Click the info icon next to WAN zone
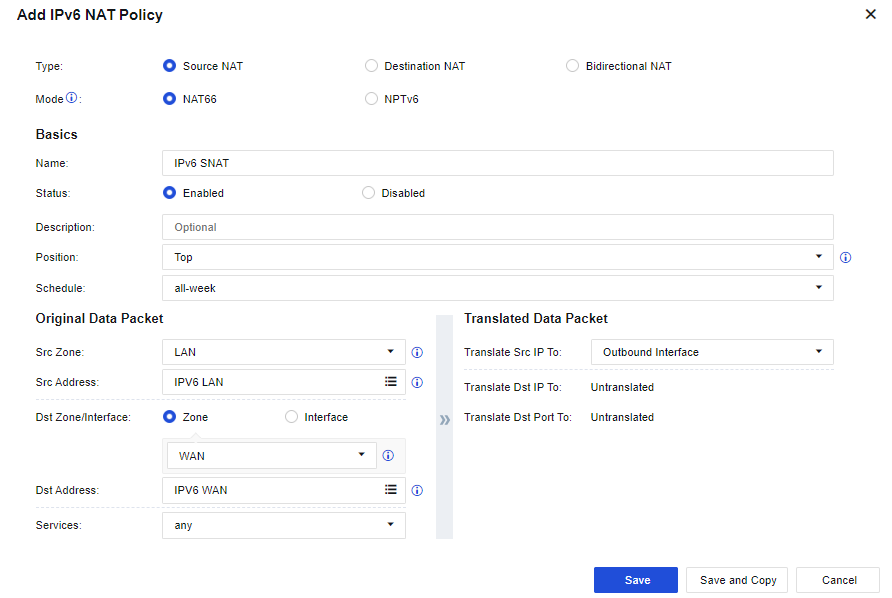The width and height of the screenshot is (892, 598). (x=388, y=455)
